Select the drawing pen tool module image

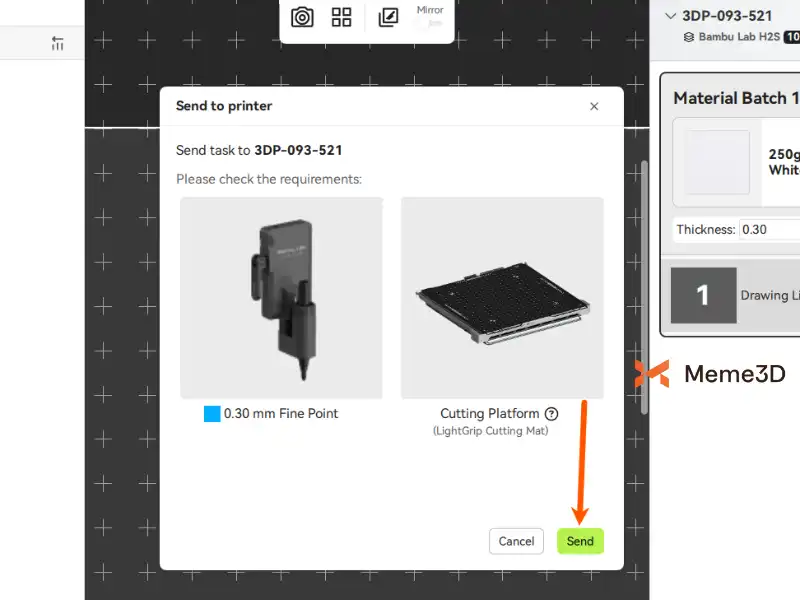tap(281, 298)
